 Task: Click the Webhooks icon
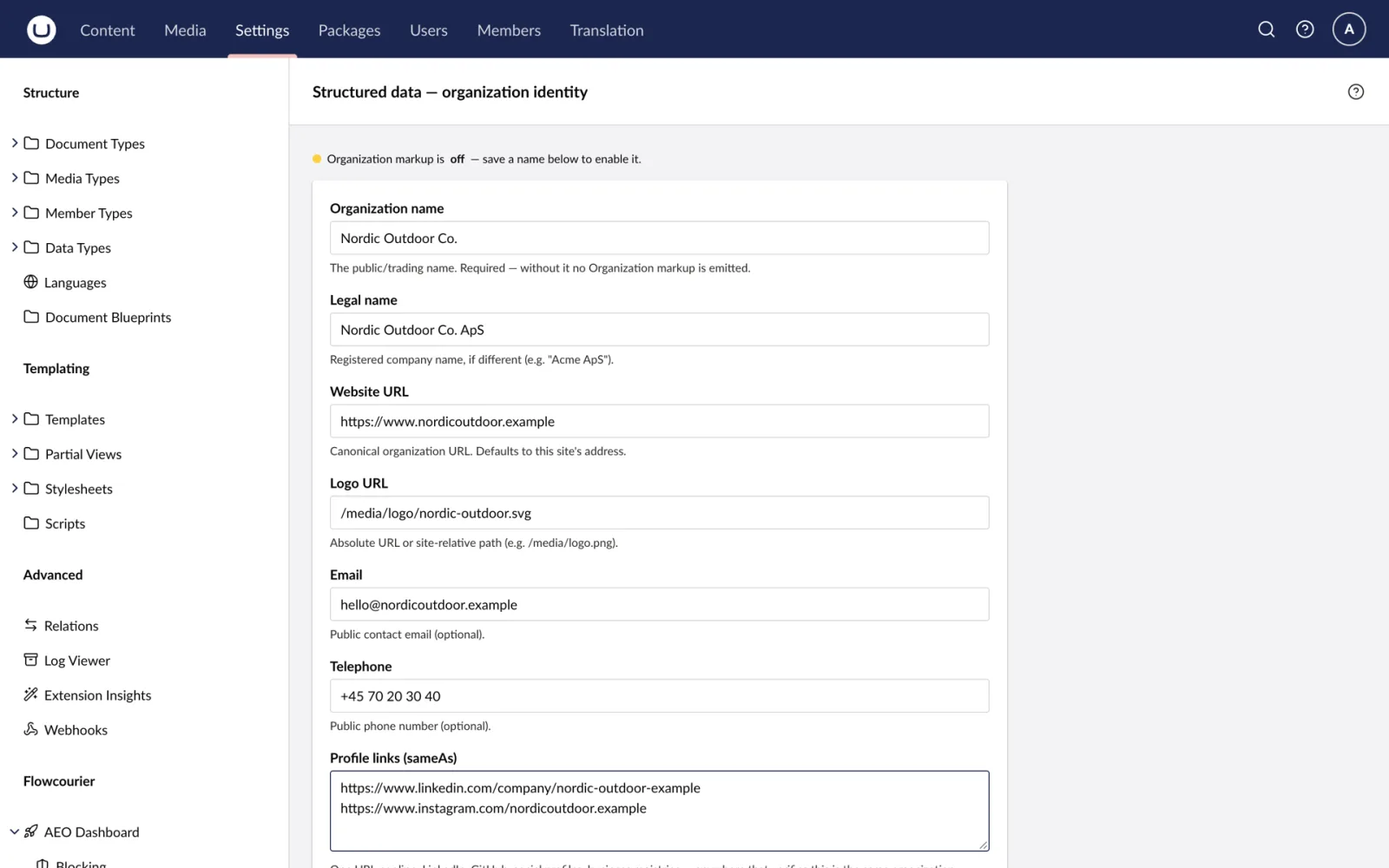(31, 729)
